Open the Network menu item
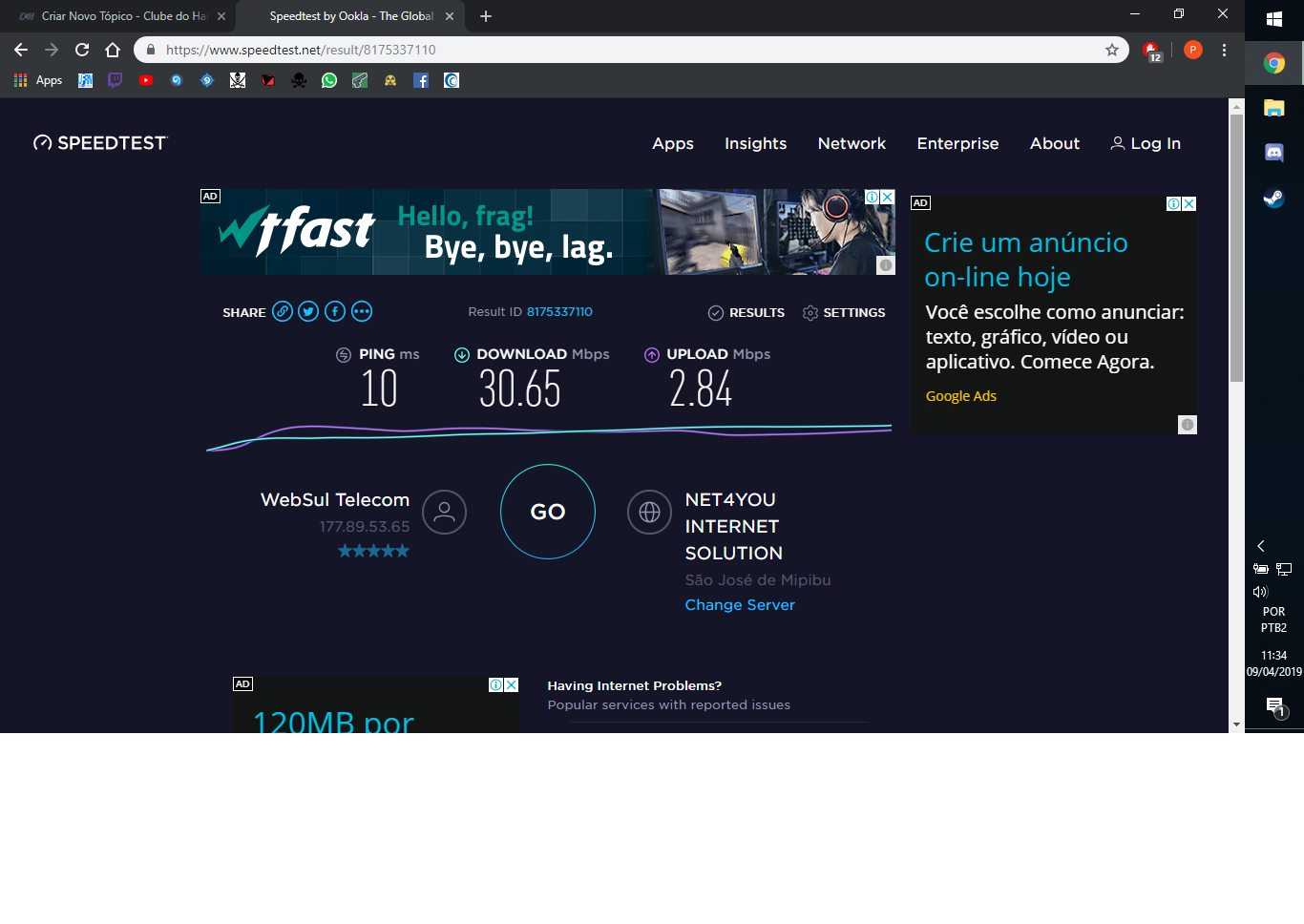Viewport: 1304px width, 924px height. point(852,143)
